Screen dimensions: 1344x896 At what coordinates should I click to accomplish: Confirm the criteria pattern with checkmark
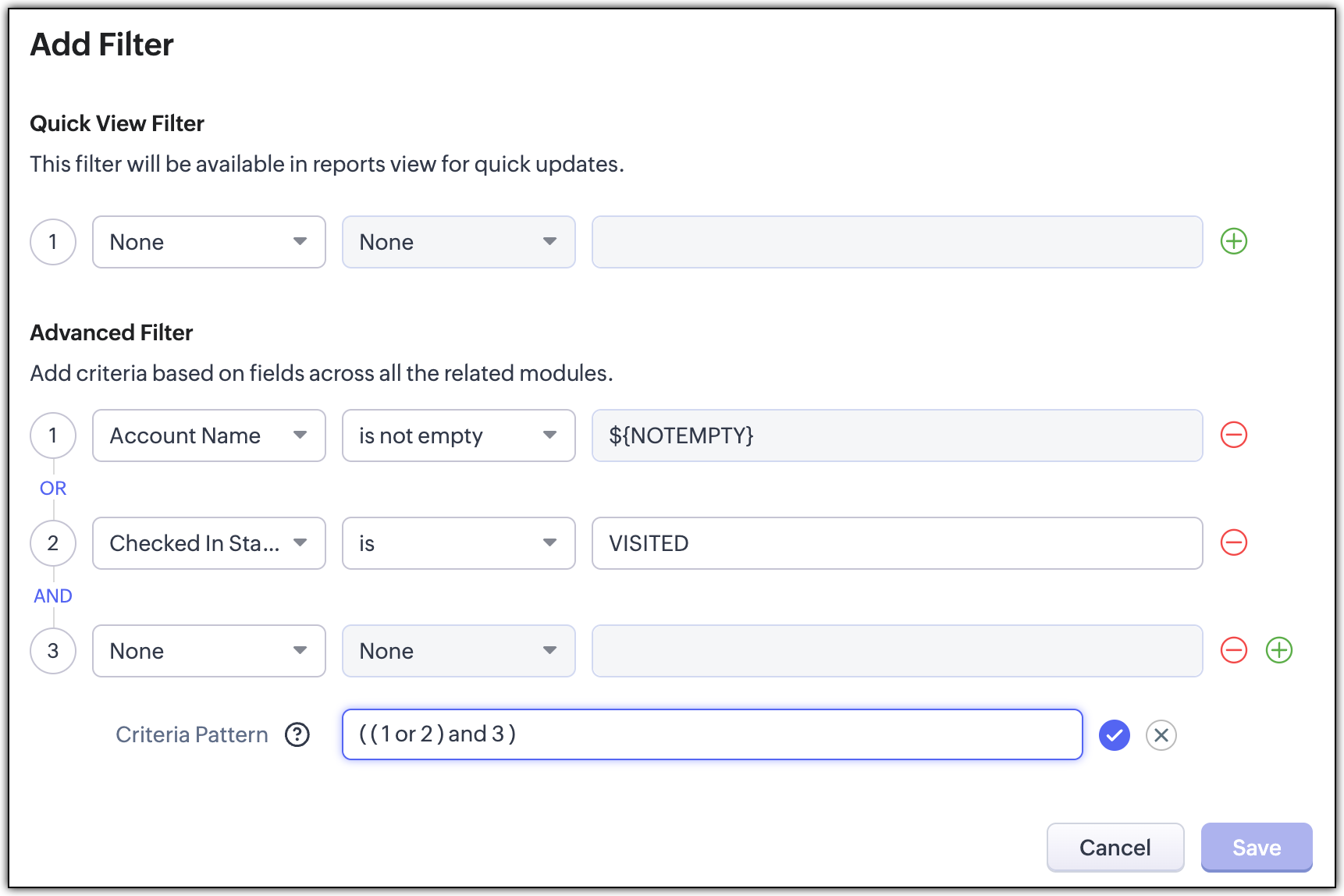tap(1114, 735)
